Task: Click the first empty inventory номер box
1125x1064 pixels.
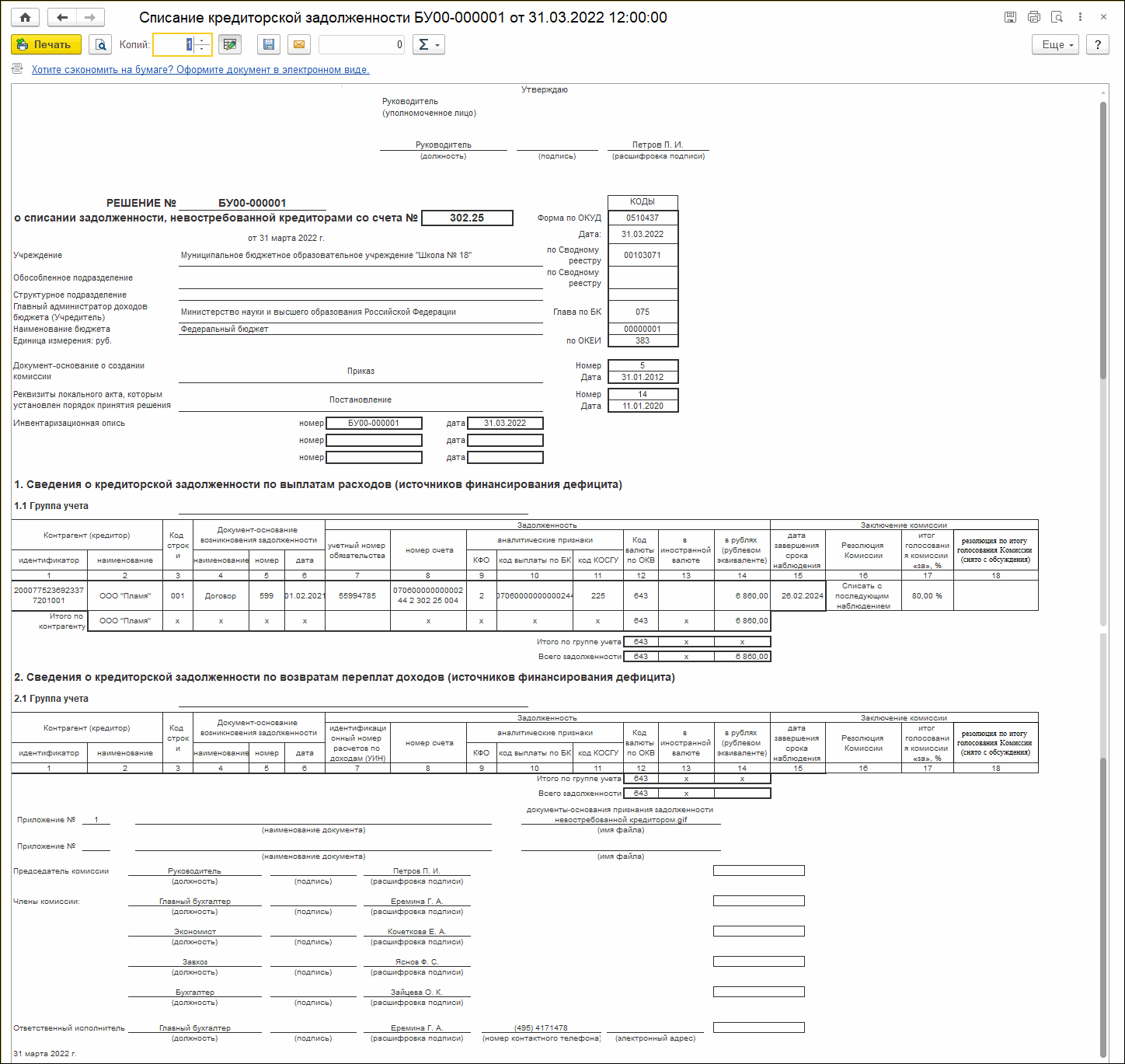Action: [374, 441]
